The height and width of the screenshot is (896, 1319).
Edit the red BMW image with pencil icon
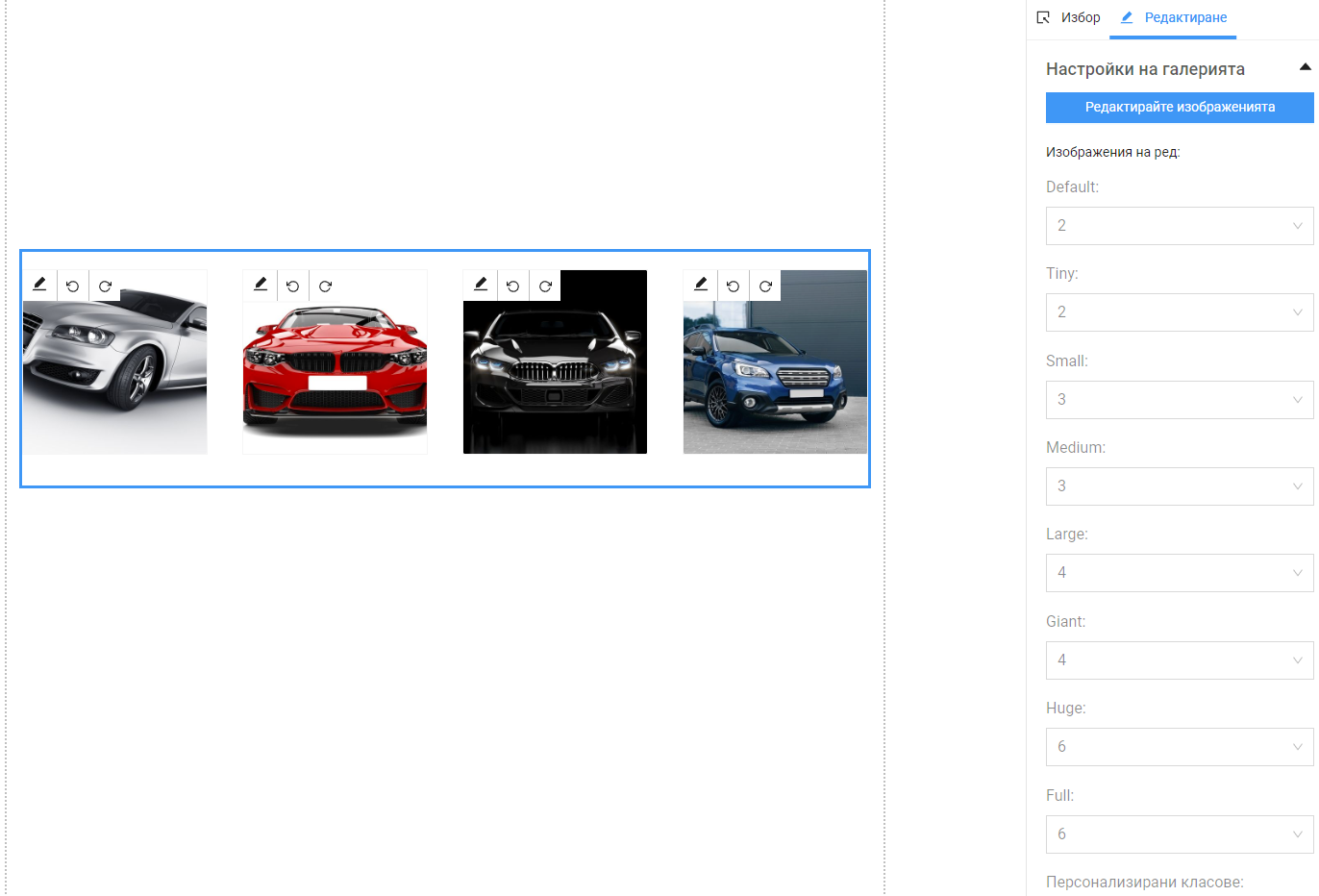pos(260,286)
